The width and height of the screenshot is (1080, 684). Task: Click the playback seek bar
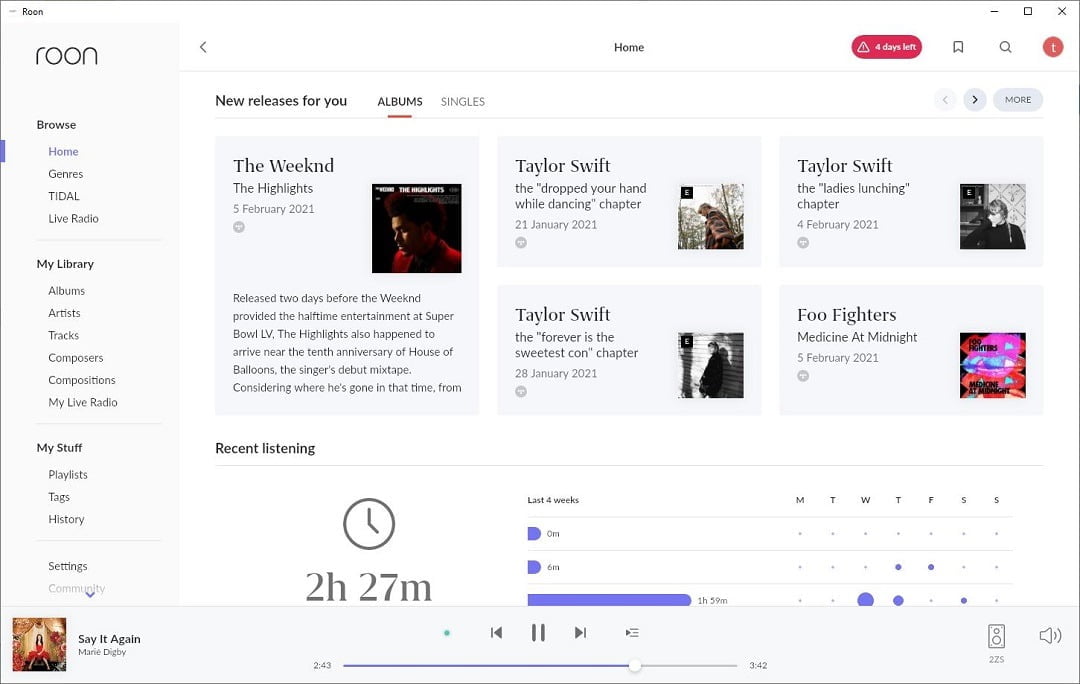[540, 665]
